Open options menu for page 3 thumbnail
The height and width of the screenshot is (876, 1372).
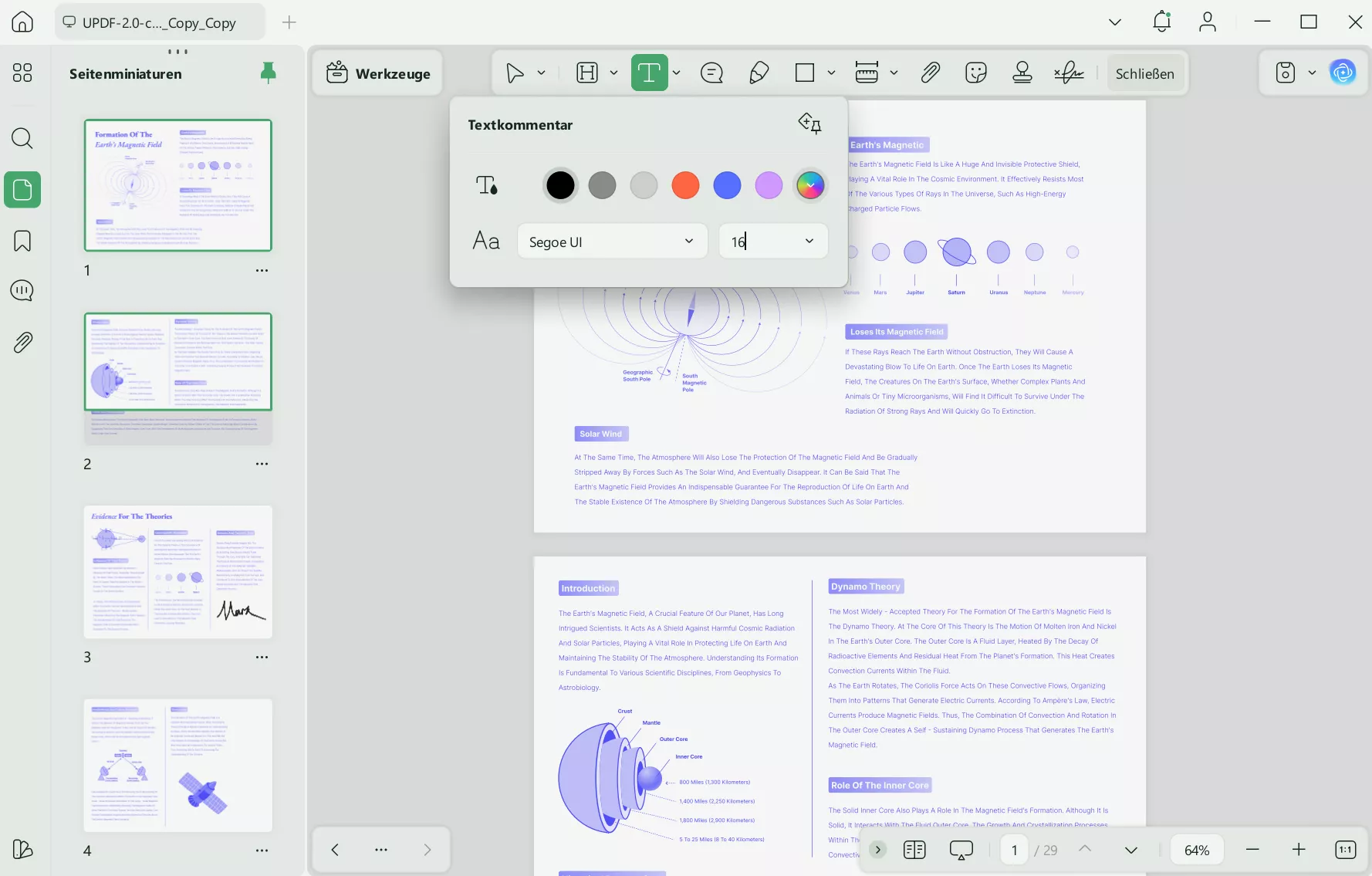click(262, 658)
